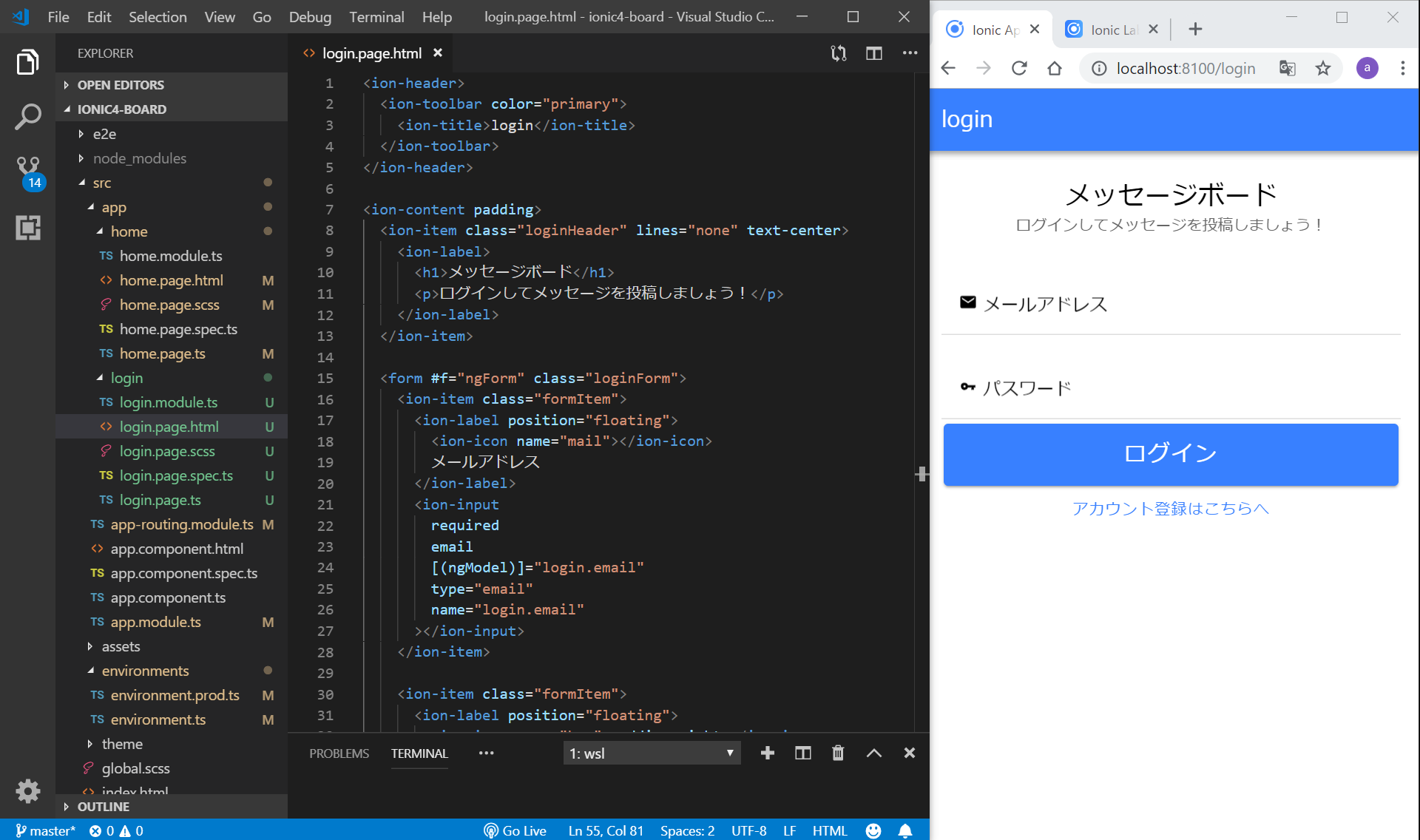Screen dimensions: 1420x840
Task: Click the Split Editor icon
Action: [x=873, y=53]
